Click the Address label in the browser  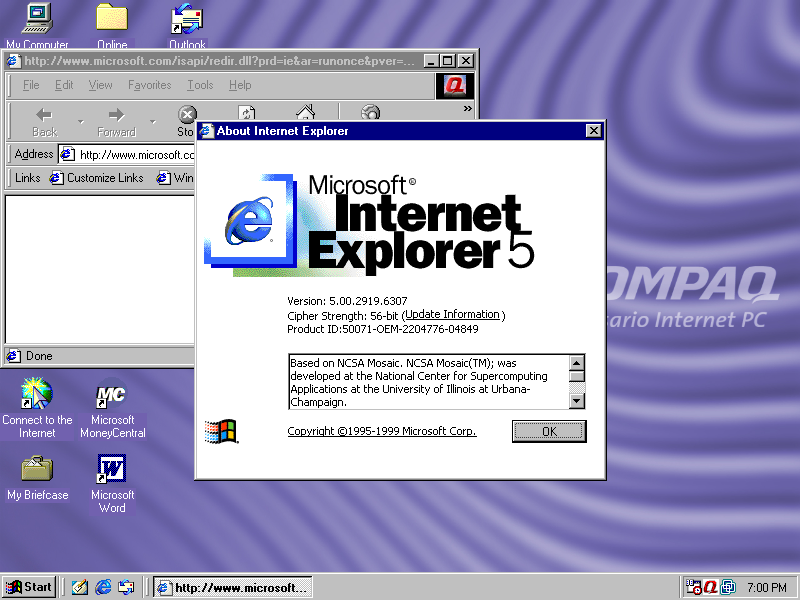tap(34, 154)
